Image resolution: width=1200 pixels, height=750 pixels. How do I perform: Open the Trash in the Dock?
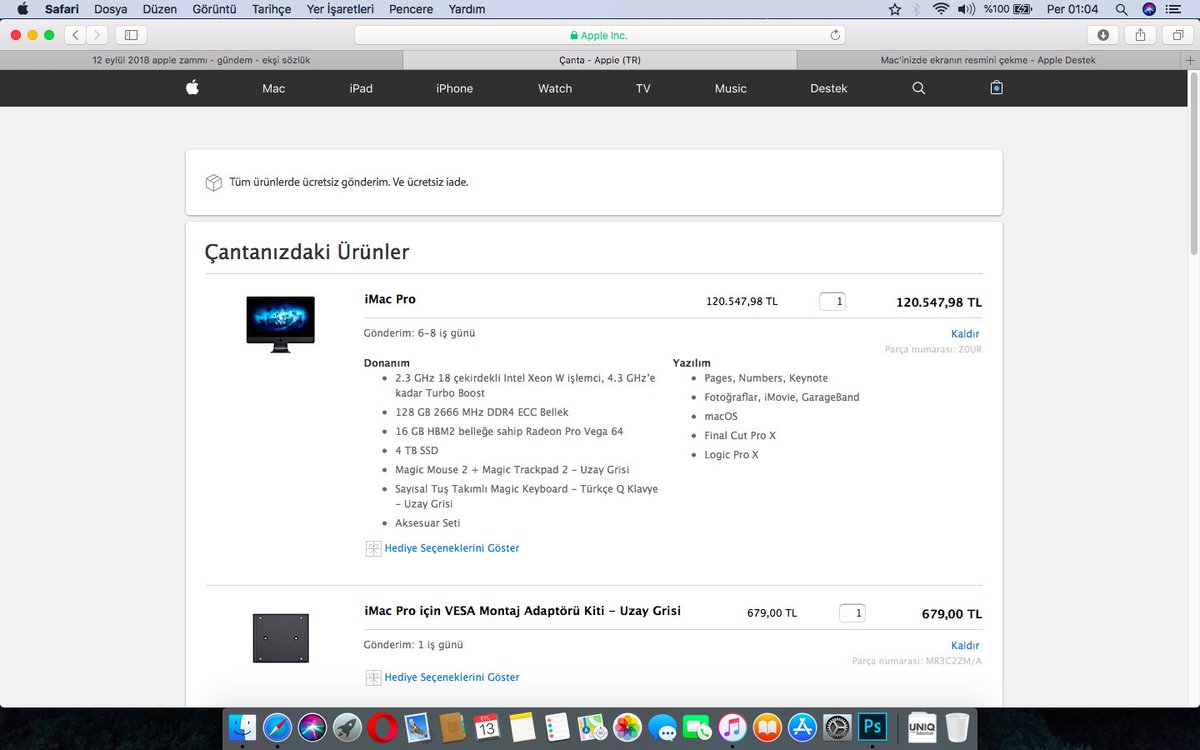point(957,727)
